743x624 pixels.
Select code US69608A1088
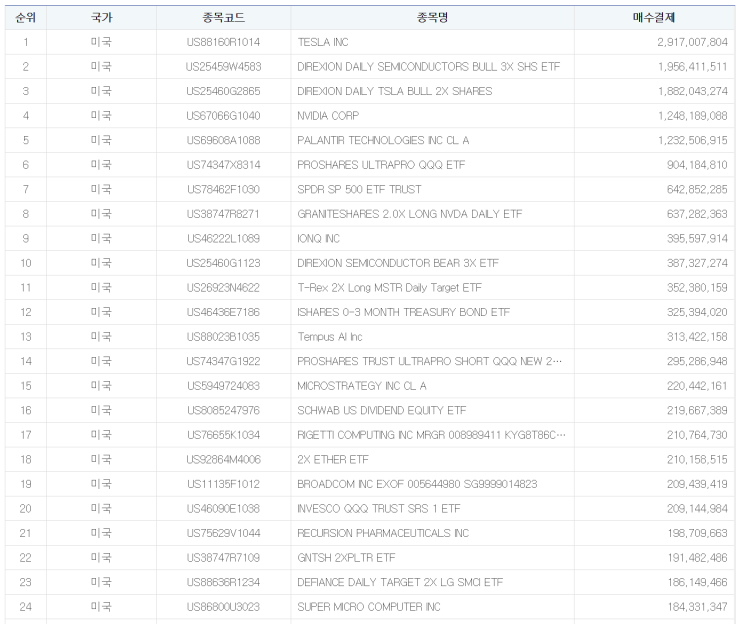pyautogui.click(x=223, y=140)
